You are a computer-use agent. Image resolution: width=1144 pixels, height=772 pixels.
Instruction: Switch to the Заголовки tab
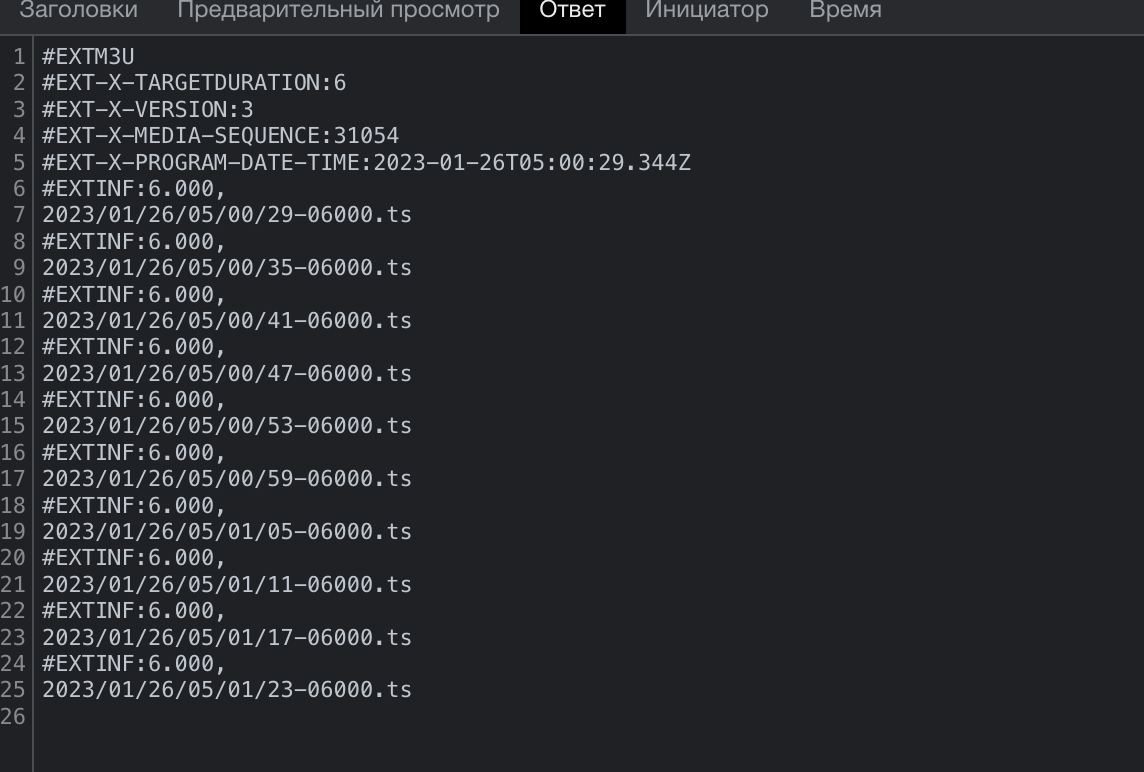78,12
